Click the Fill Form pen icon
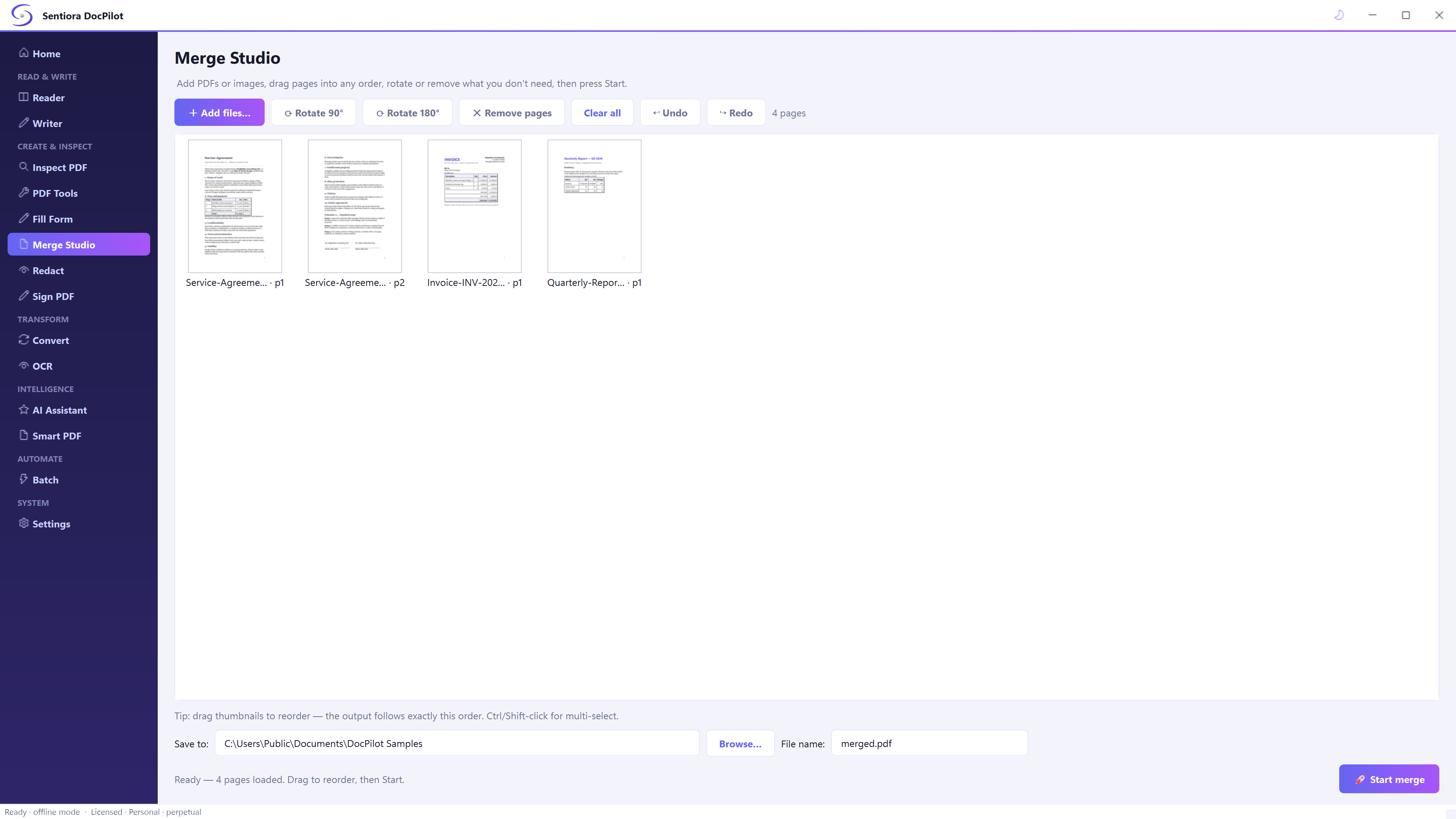The width and height of the screenshot is (1456, 819). pyautogui.click(x=24, y=218)
